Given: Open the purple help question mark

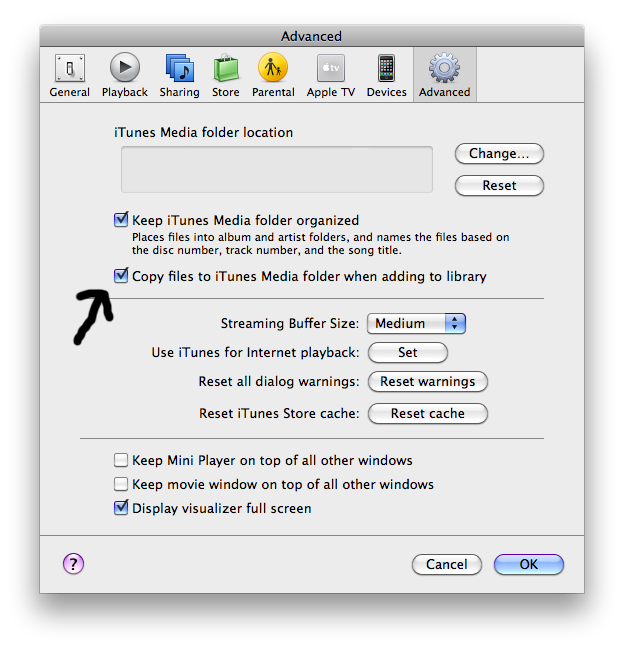Looking at the screenshot, I should [74, 564].
